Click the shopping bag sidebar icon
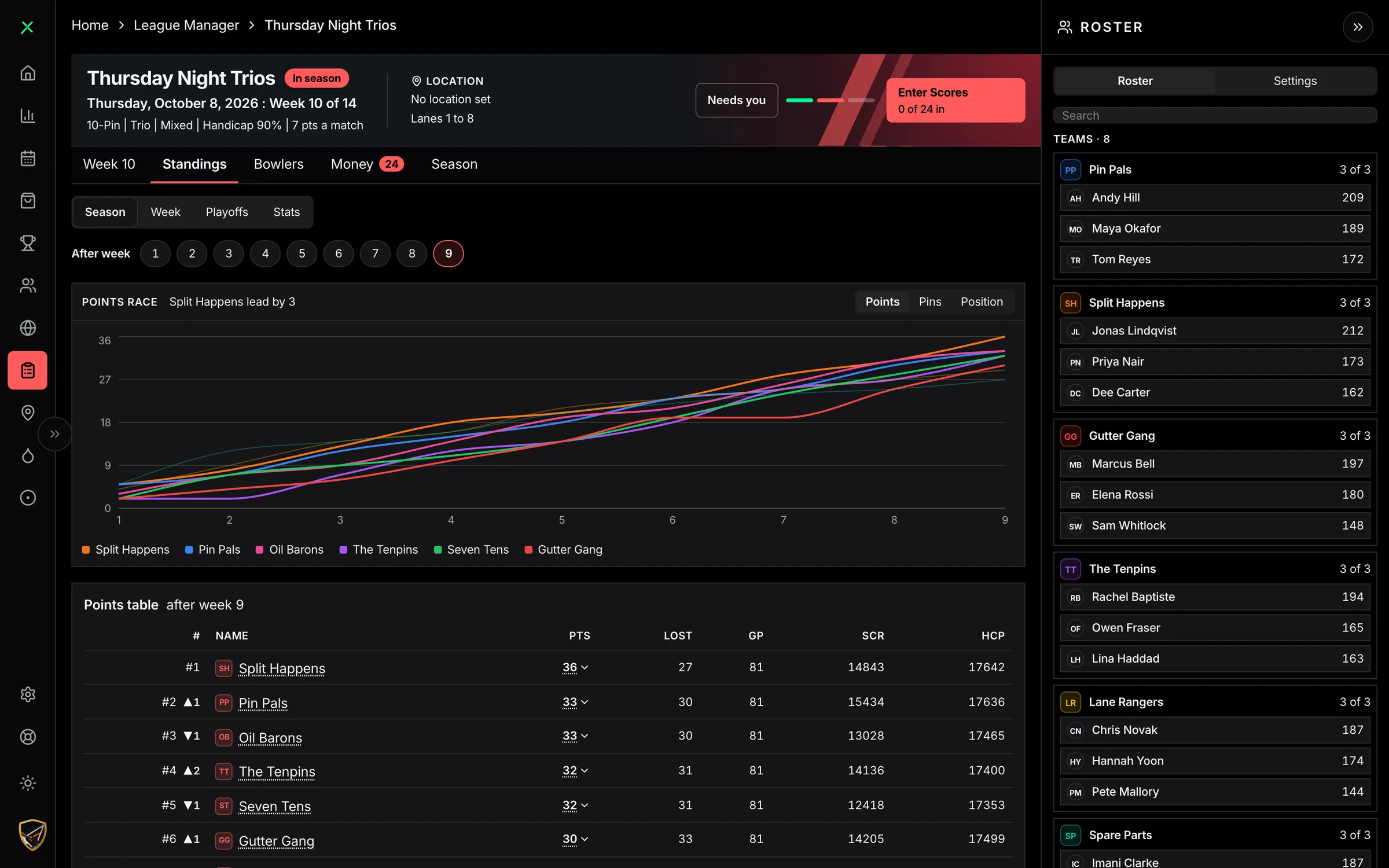Viewport: 1389px width, 868px height. coord(28,201)
